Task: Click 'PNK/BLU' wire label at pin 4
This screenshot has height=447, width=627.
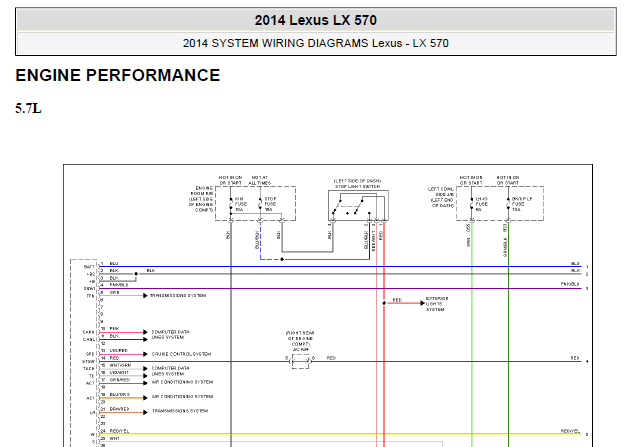Action: (x=119, y=285)
